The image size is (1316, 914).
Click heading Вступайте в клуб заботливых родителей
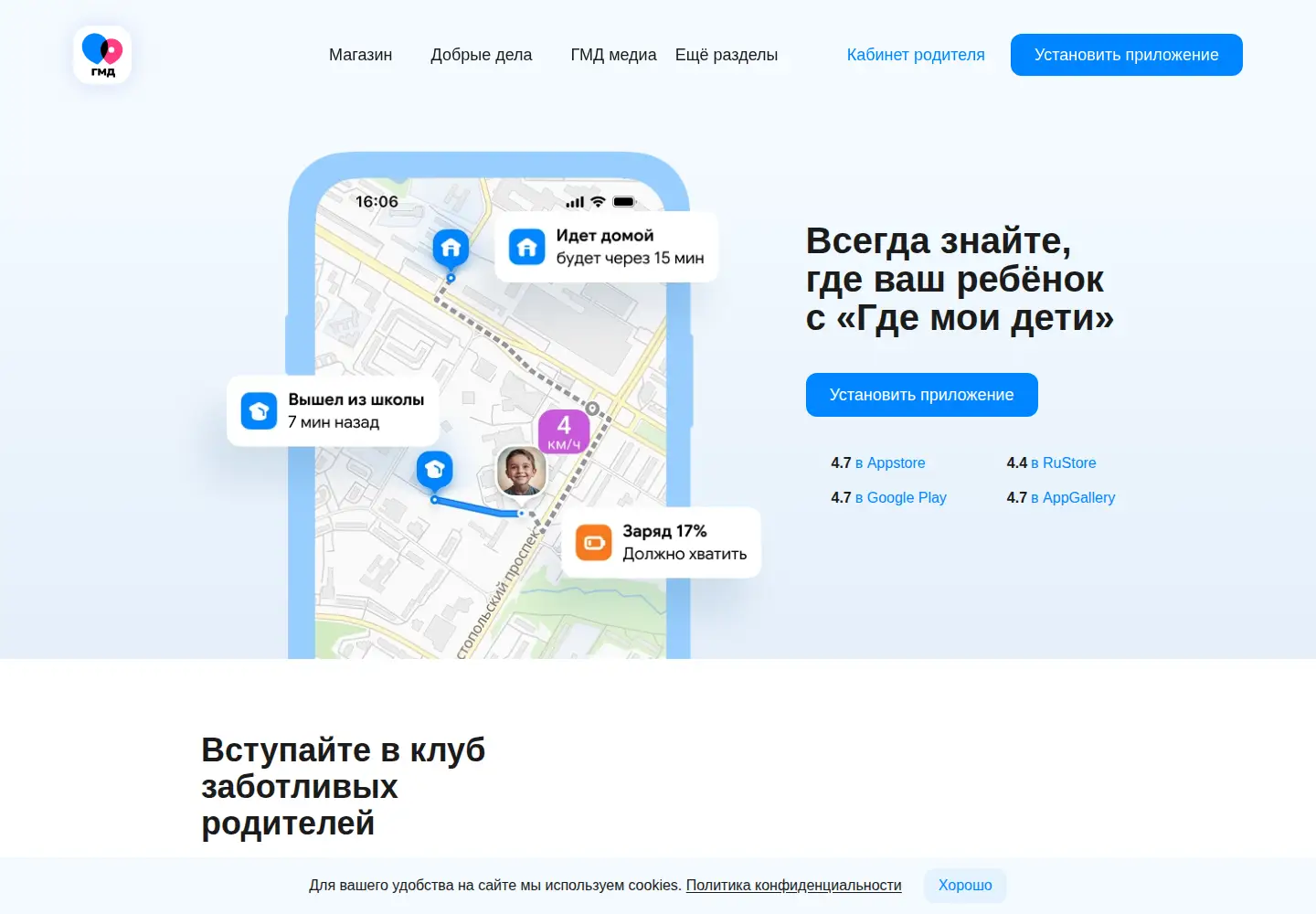tap(343, 786)
